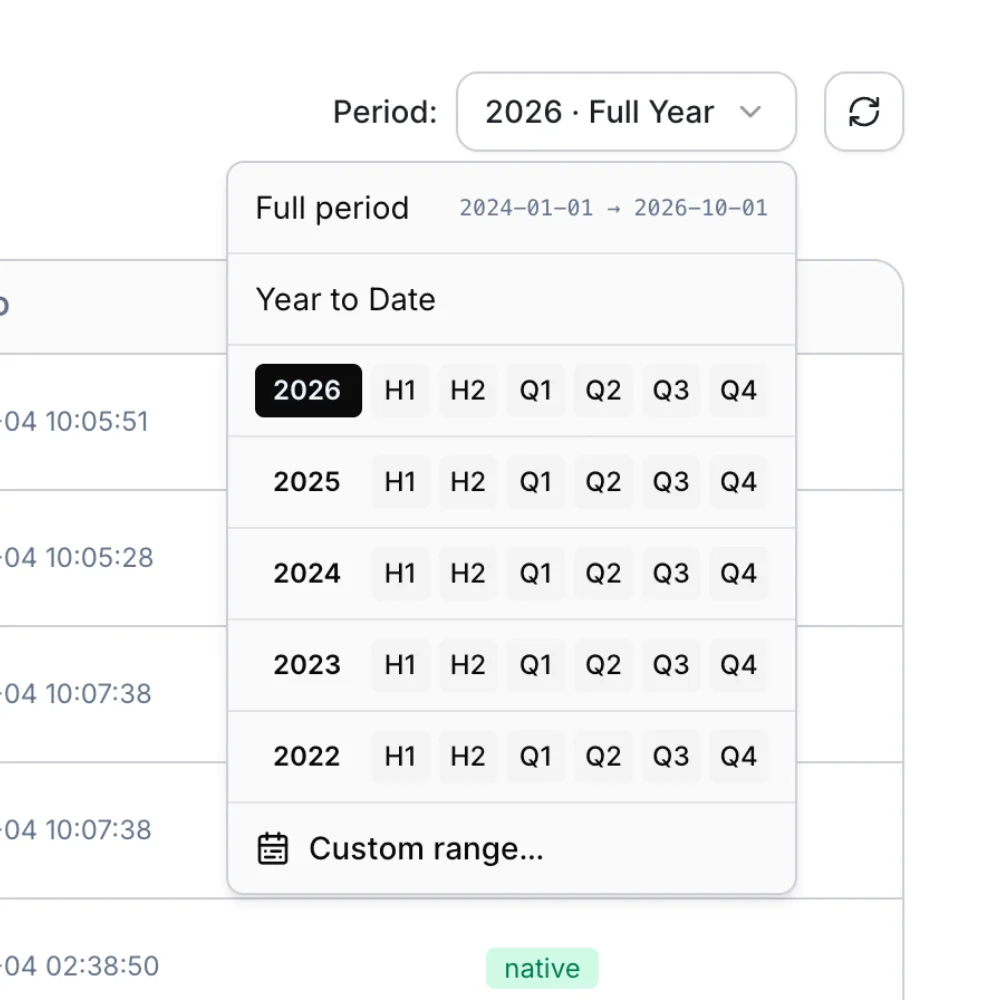Click H1 in the 2023 row
The width and height of the screenshot is (1000, 1000).
(401, 665)
